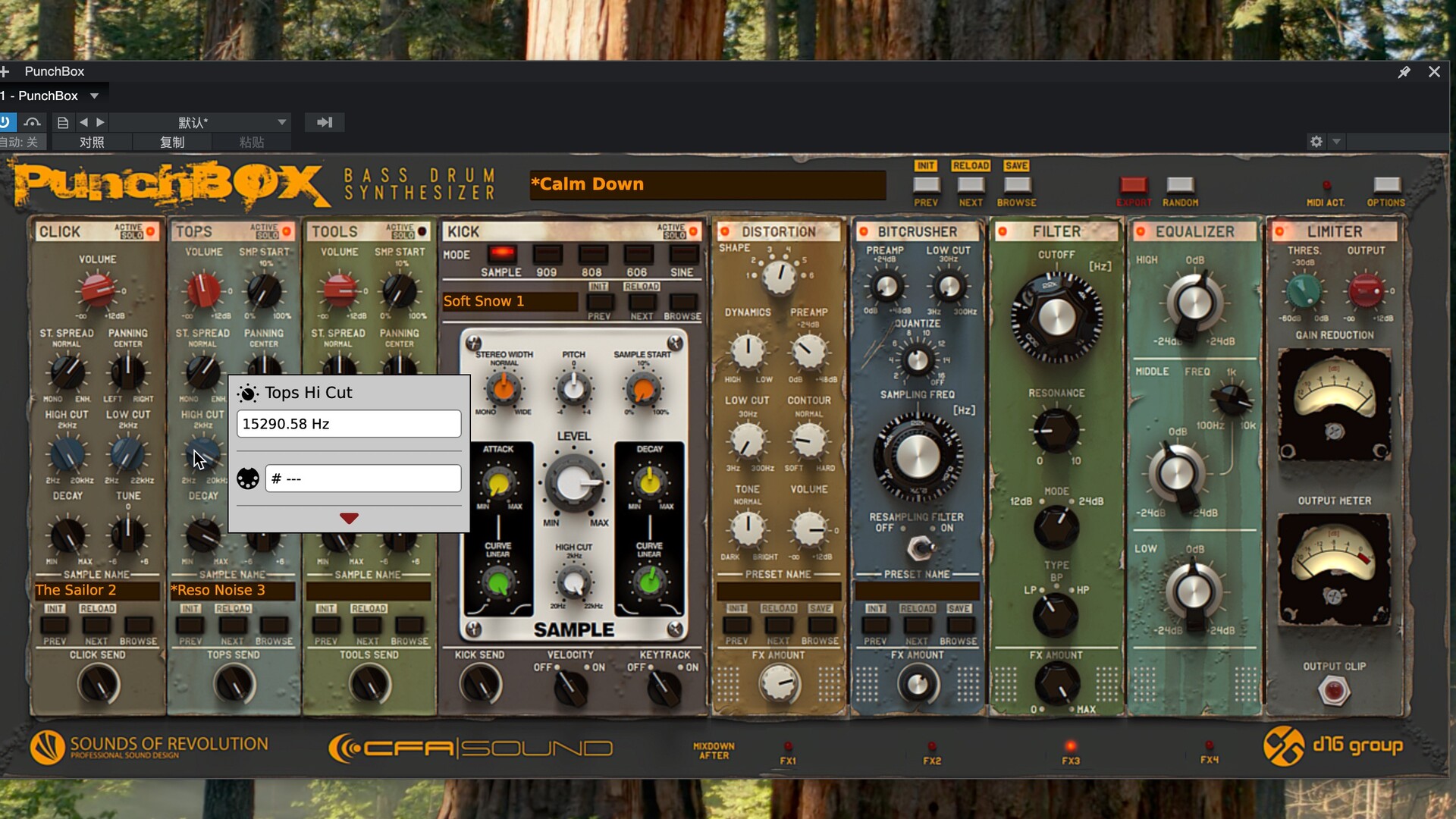Expand popup with red down arrow
The image size is (1456, 819).
point(349,518)
